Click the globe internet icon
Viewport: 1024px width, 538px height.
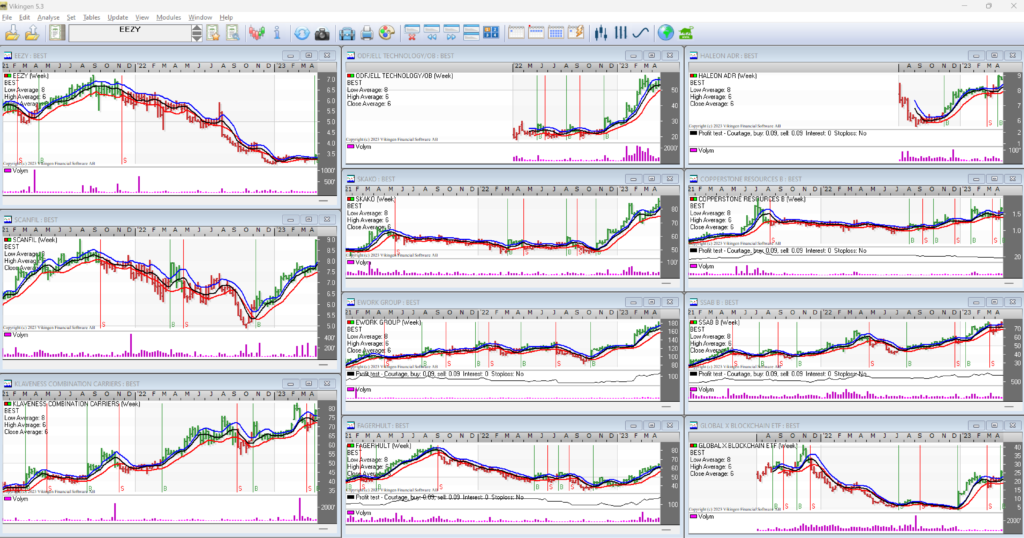pos(665,33)
